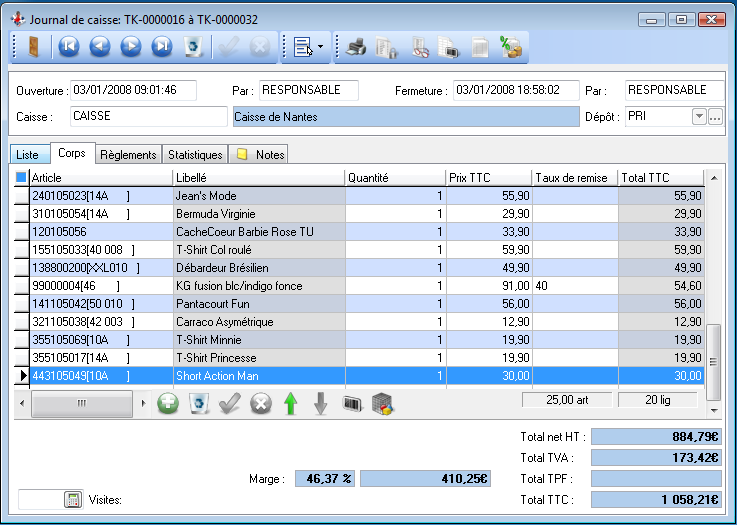This screenshot has width=737, height=525.
Task: Go to the previous record
Action: (x=100, y=47)
